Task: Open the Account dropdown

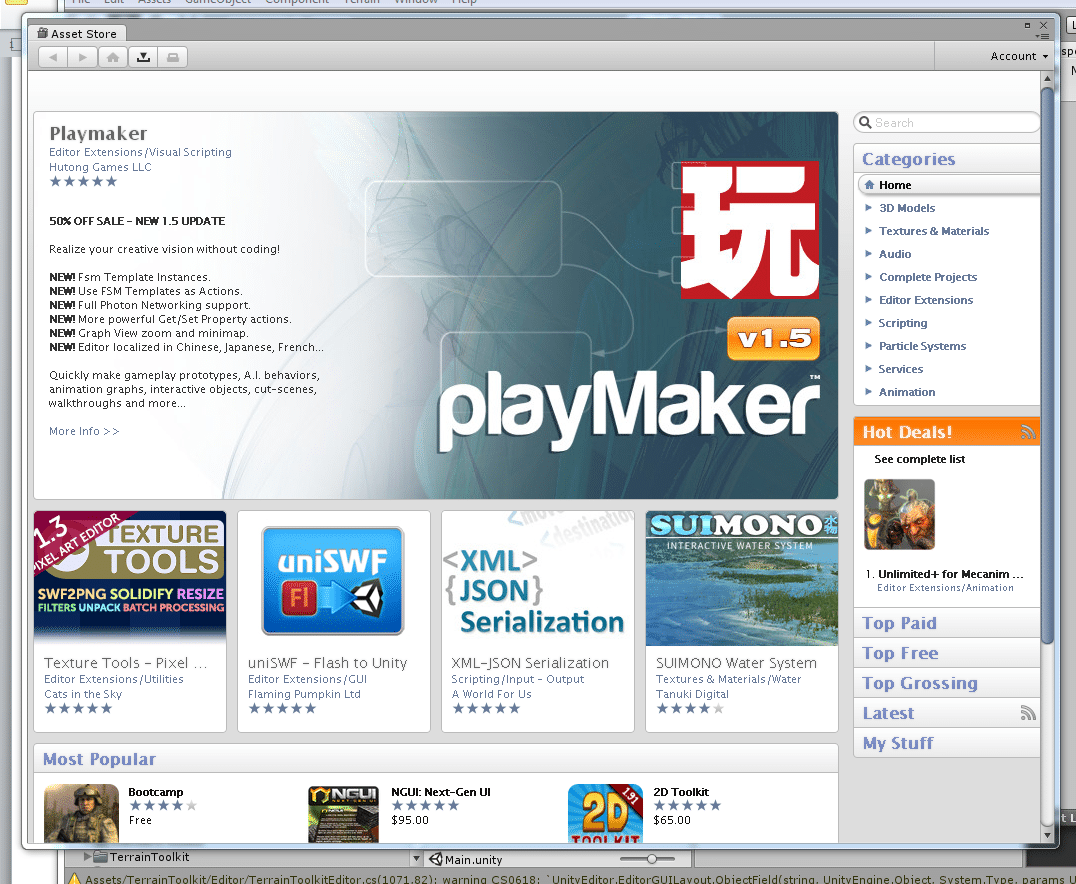Action: pos(1019,56)
